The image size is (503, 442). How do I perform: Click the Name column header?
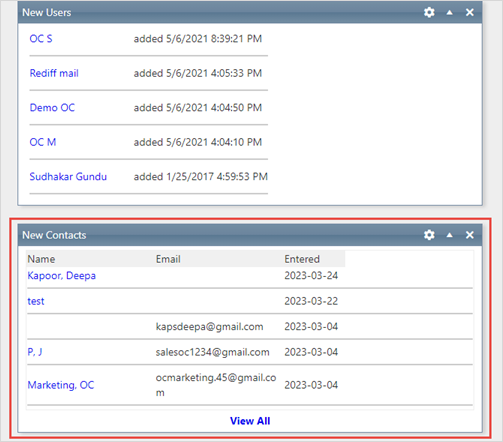pos(41,259)
